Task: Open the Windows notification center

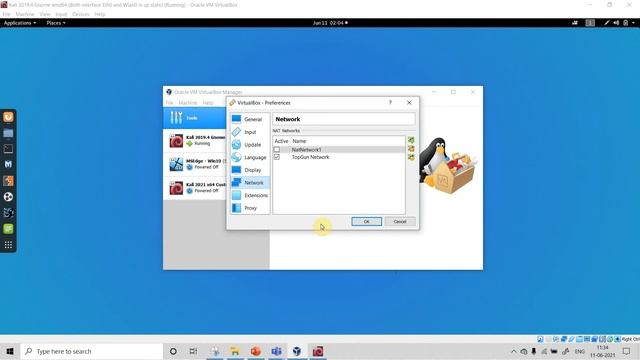Action: 627,351
